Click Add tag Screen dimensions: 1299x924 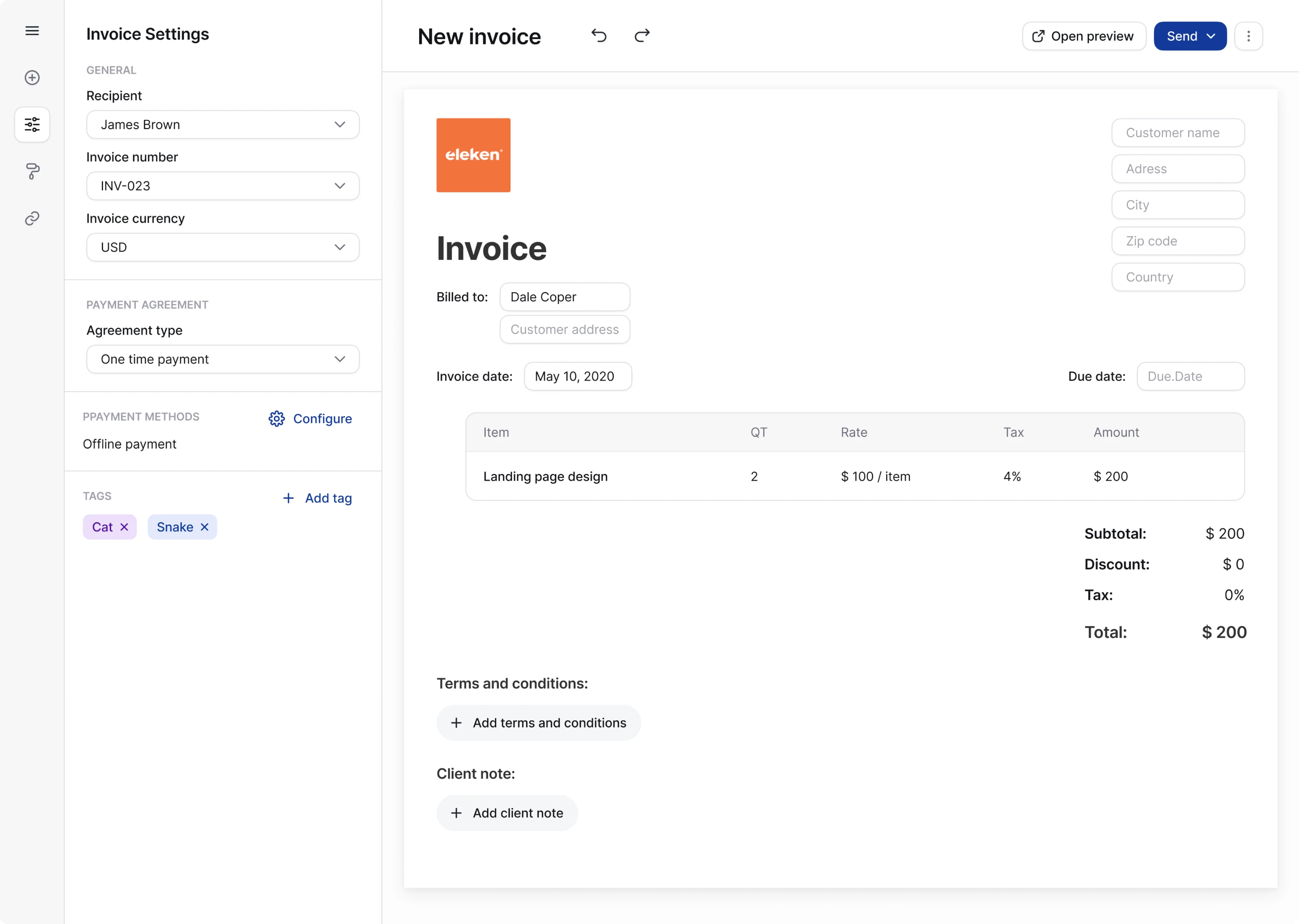pos(317,498)
